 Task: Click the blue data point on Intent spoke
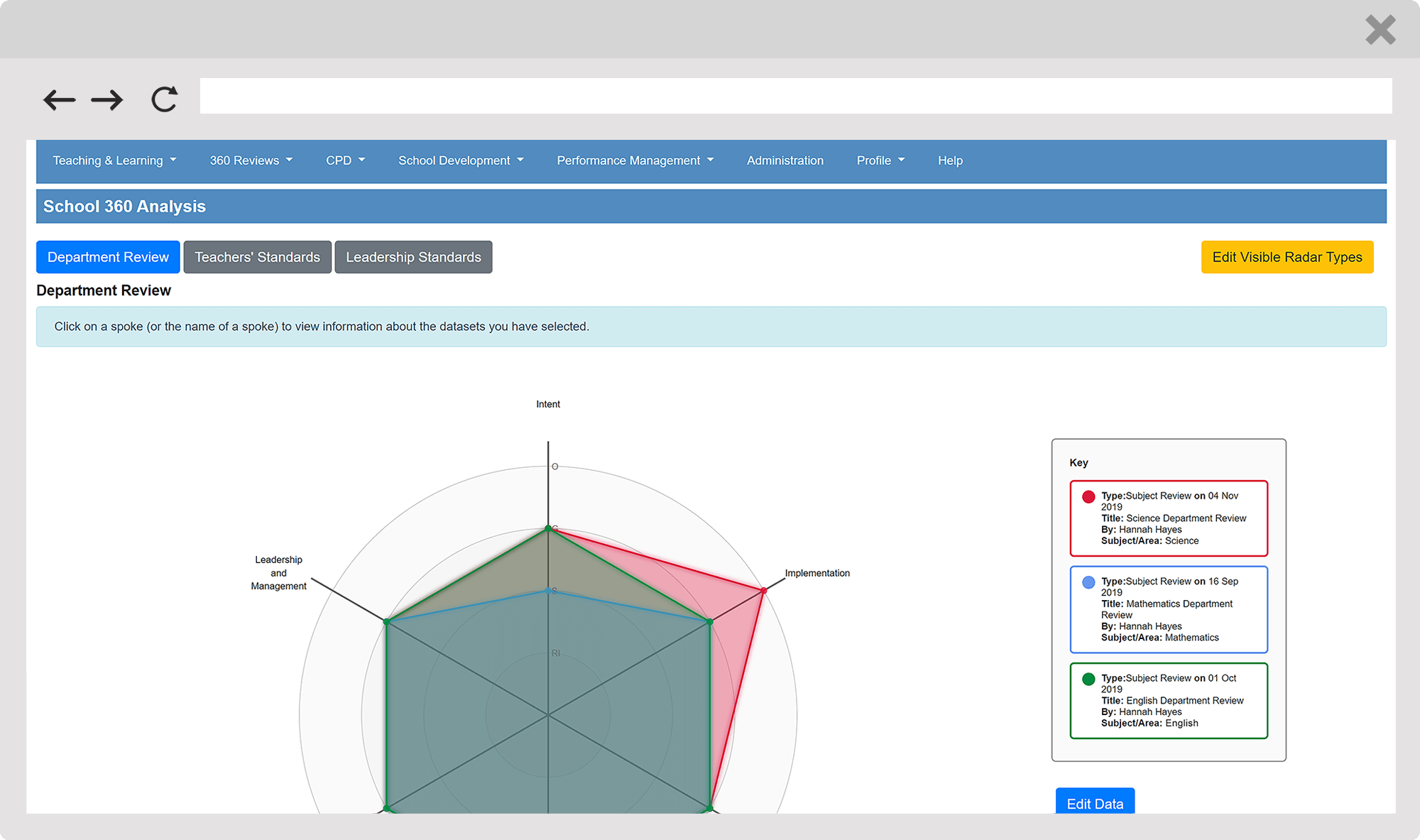point(547,590)
